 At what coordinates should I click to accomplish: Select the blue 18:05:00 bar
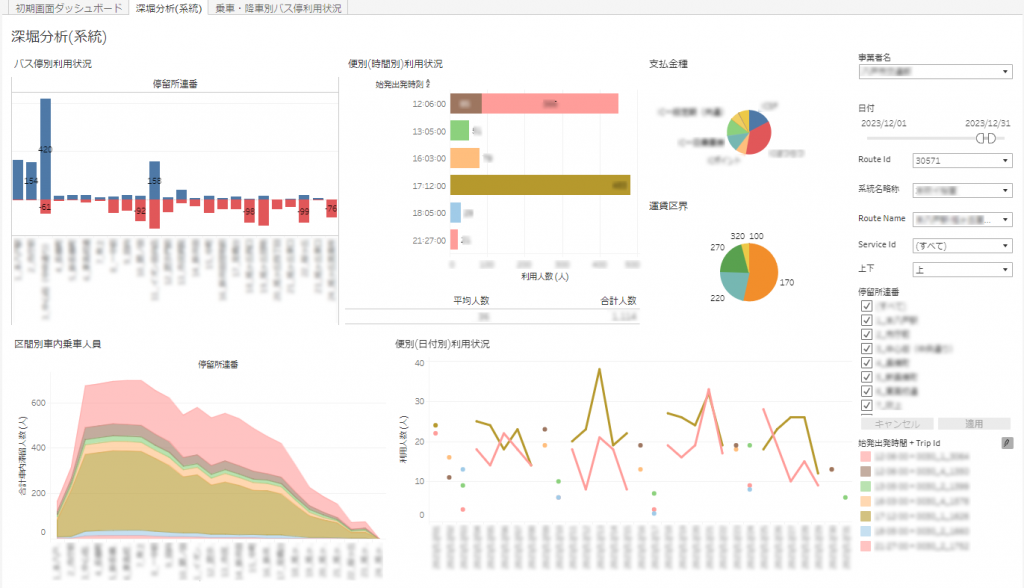[456, 212]
